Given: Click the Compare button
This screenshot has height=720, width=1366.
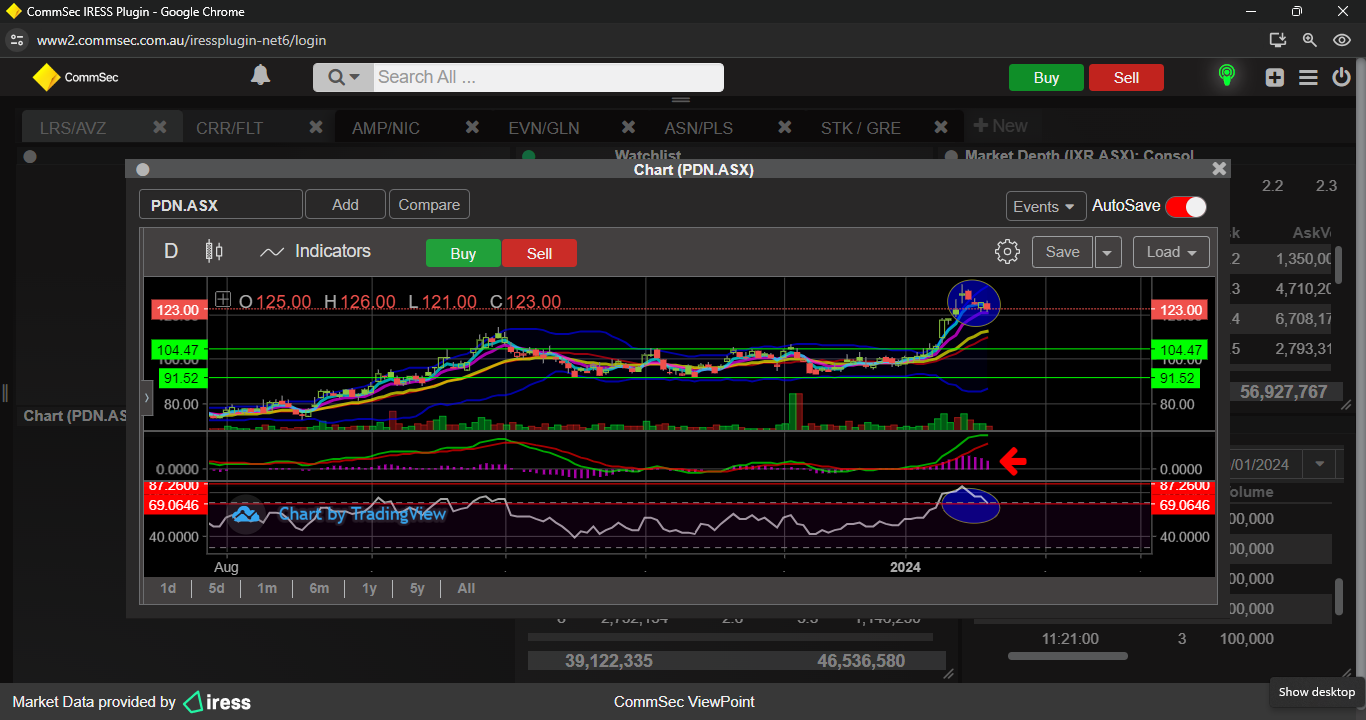Looking at the screenshot, I should [x=429, y=205].
